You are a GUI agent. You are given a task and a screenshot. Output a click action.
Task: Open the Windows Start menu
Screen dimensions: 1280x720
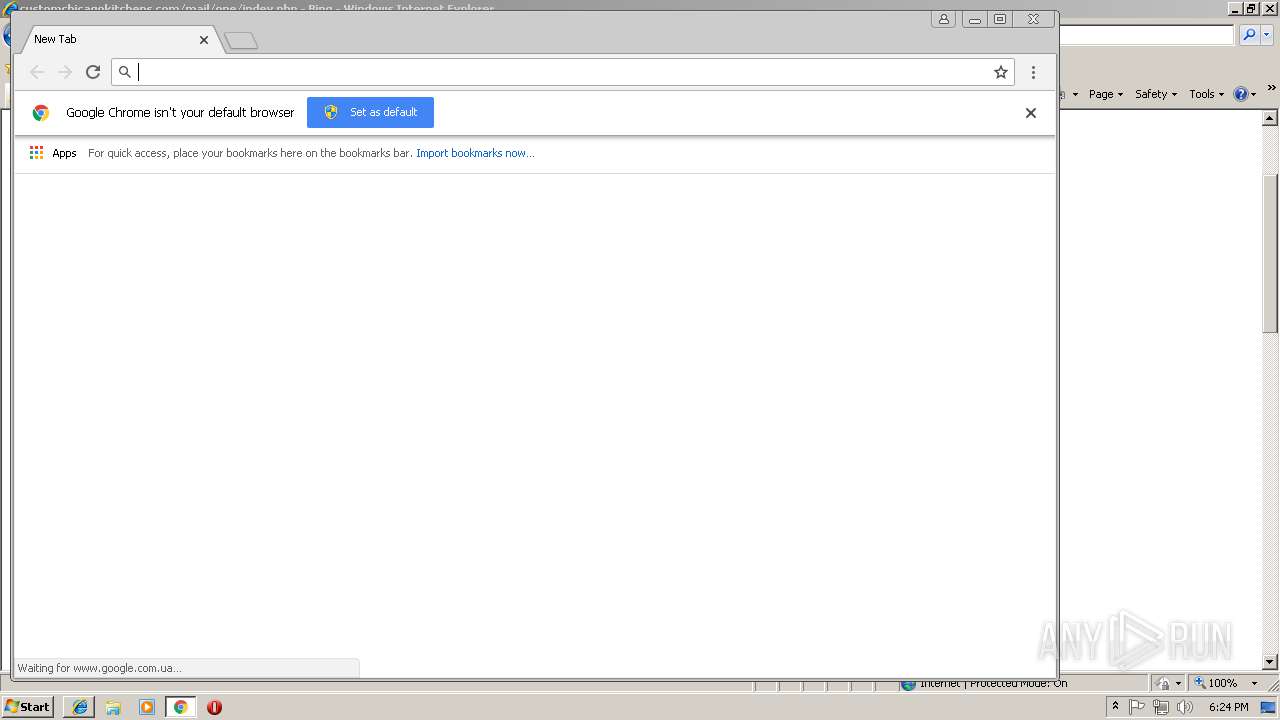(28, 707)
